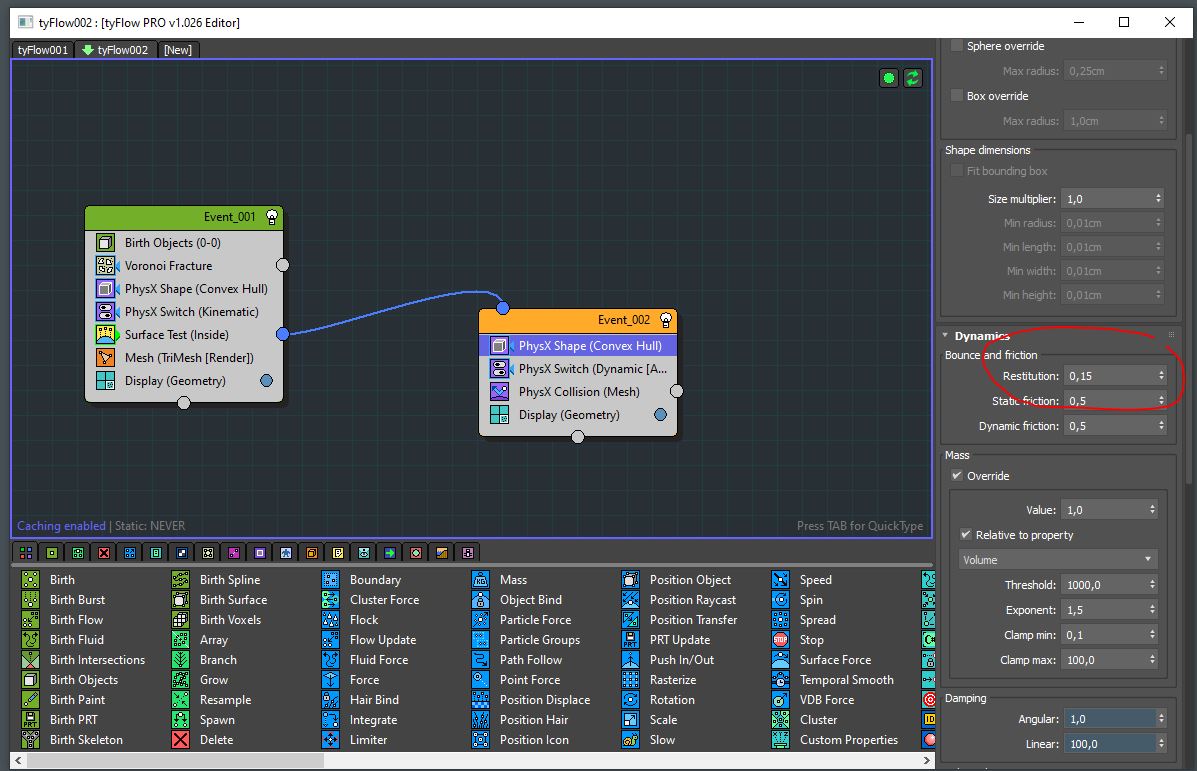
Task: Choose the Birth Spline operator icon
Action: (180, 579)
